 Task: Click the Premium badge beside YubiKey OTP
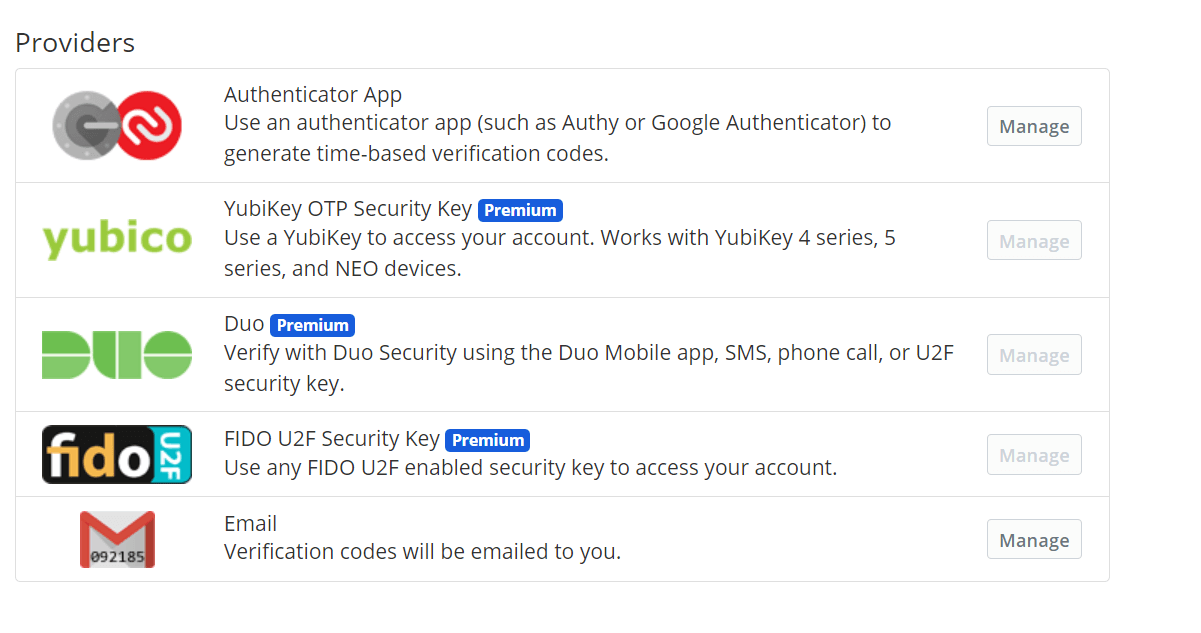(520, 210)
